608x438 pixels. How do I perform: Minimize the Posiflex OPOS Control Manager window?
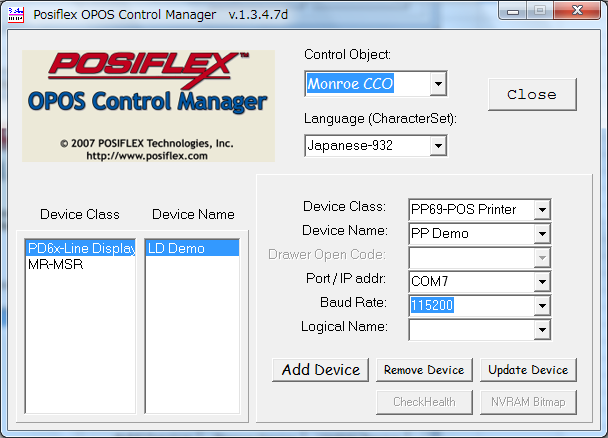point(513,11)
